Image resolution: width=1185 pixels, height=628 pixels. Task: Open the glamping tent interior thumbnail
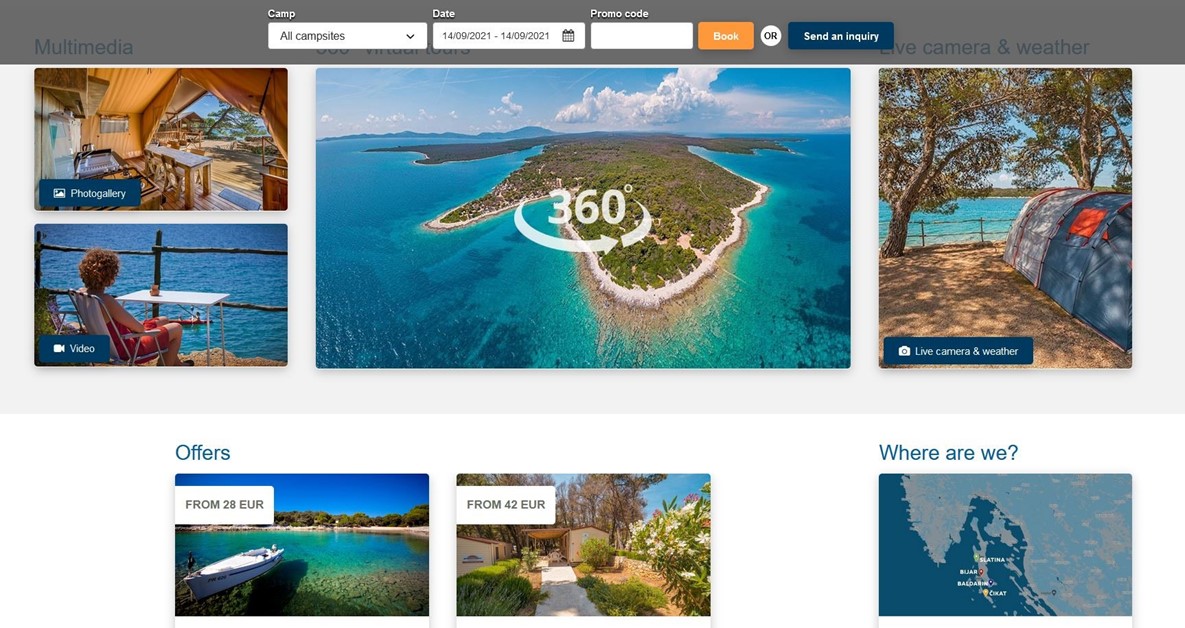[161, 139]
